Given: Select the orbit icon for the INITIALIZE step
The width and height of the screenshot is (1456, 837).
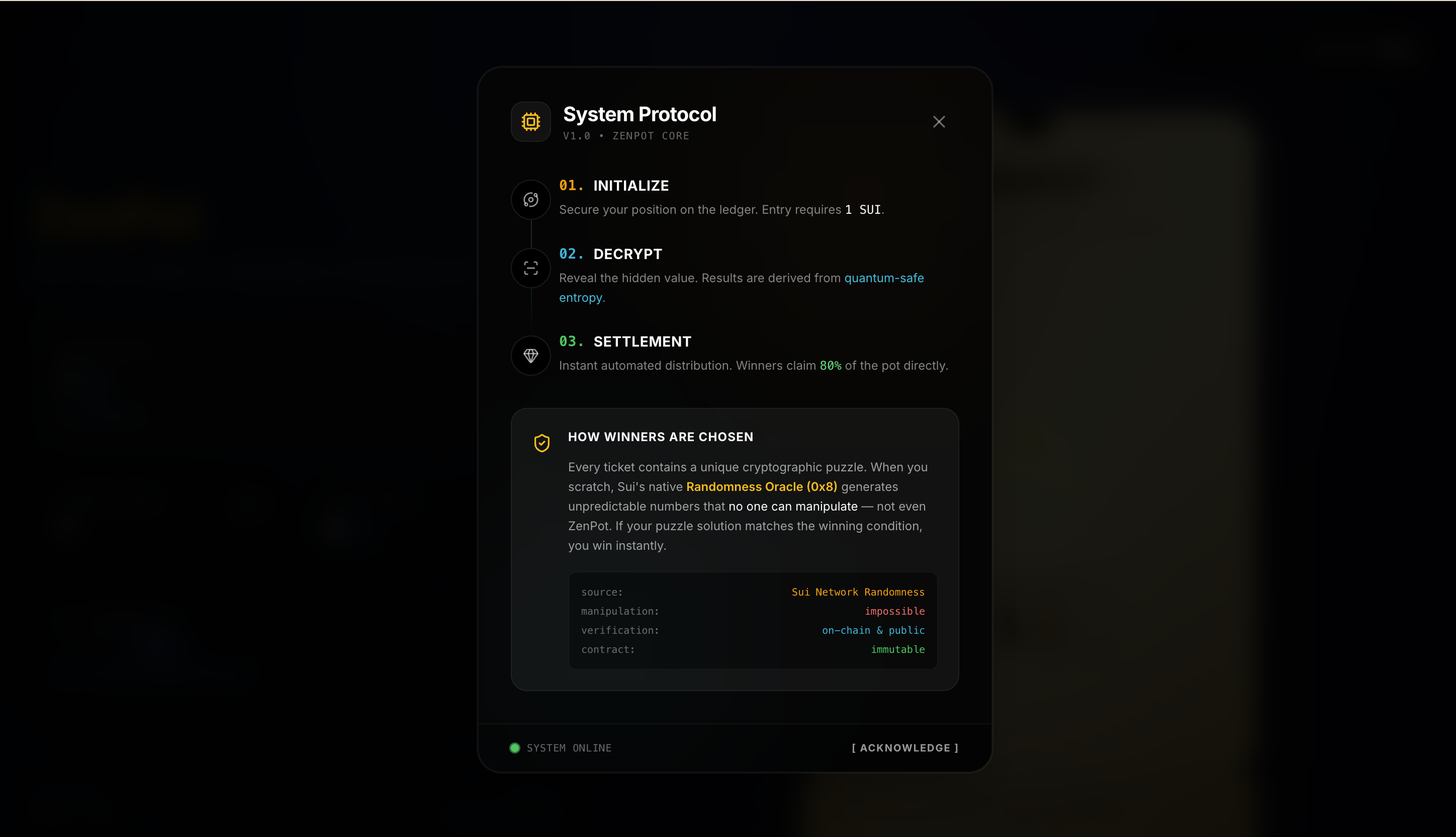Looking at the screenshot, I should [x=530, y=200].
